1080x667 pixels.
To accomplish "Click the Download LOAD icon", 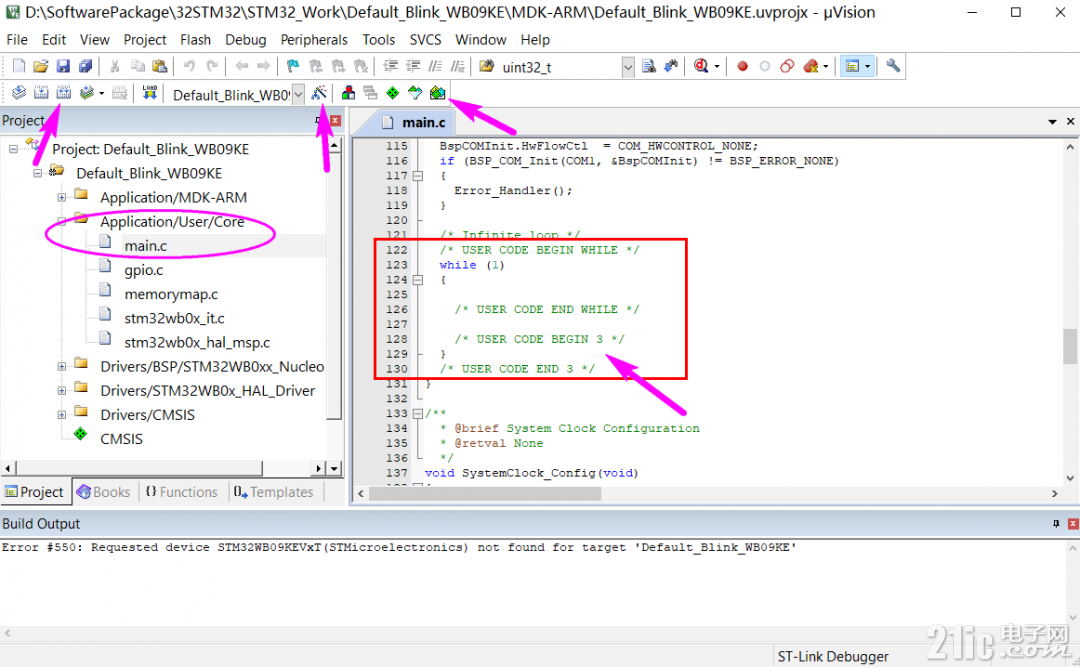I will 149,92.
